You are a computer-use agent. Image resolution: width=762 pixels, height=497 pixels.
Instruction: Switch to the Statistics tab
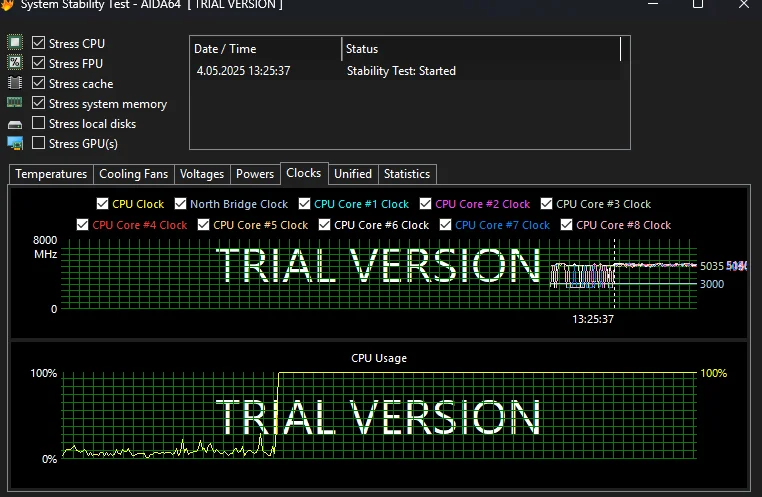[x=407, y=174]
